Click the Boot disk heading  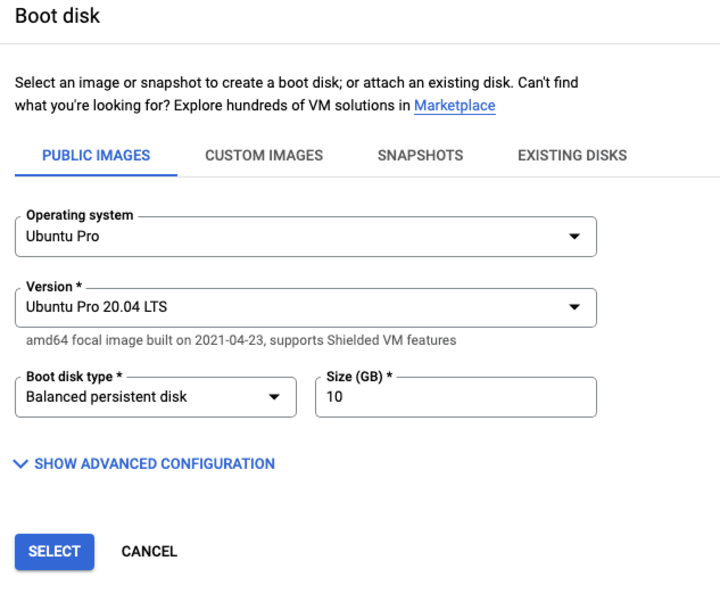[x=57, y=17]
